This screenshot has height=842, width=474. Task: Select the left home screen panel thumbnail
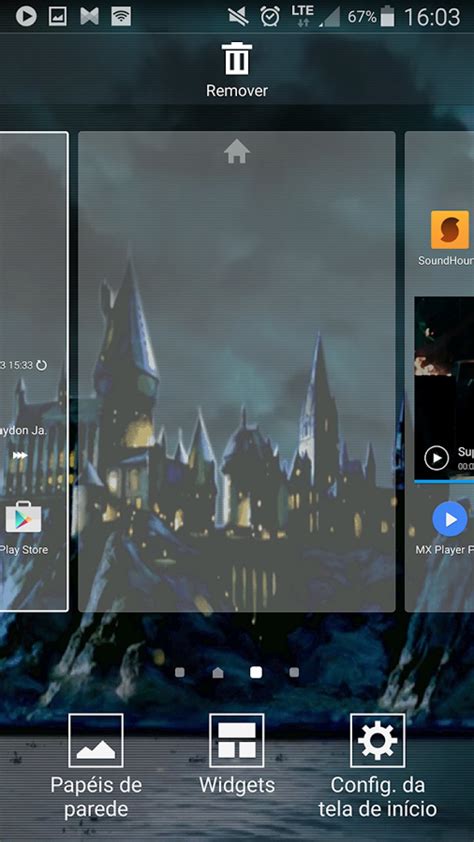[34, 372]
